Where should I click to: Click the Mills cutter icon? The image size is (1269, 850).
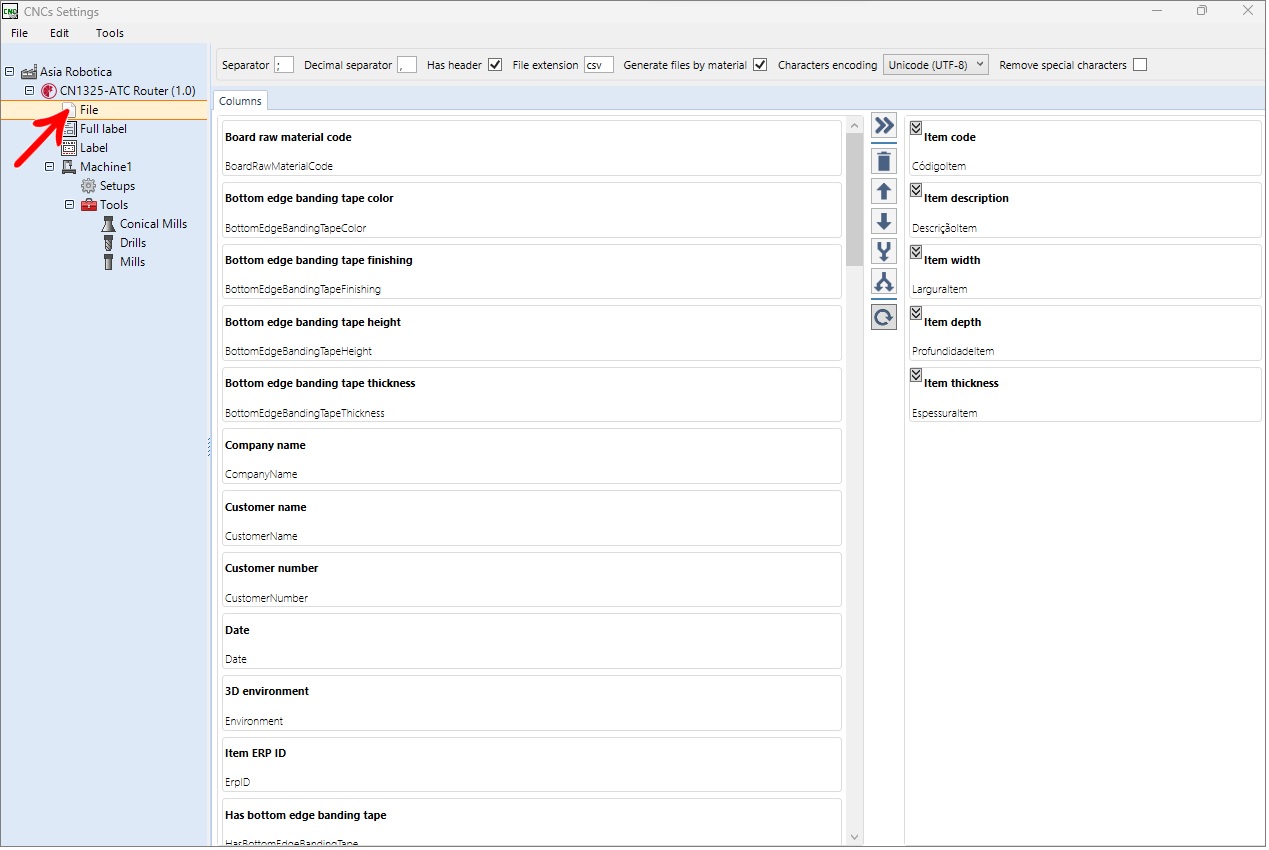pyautogui.click(x=109, y=262)
